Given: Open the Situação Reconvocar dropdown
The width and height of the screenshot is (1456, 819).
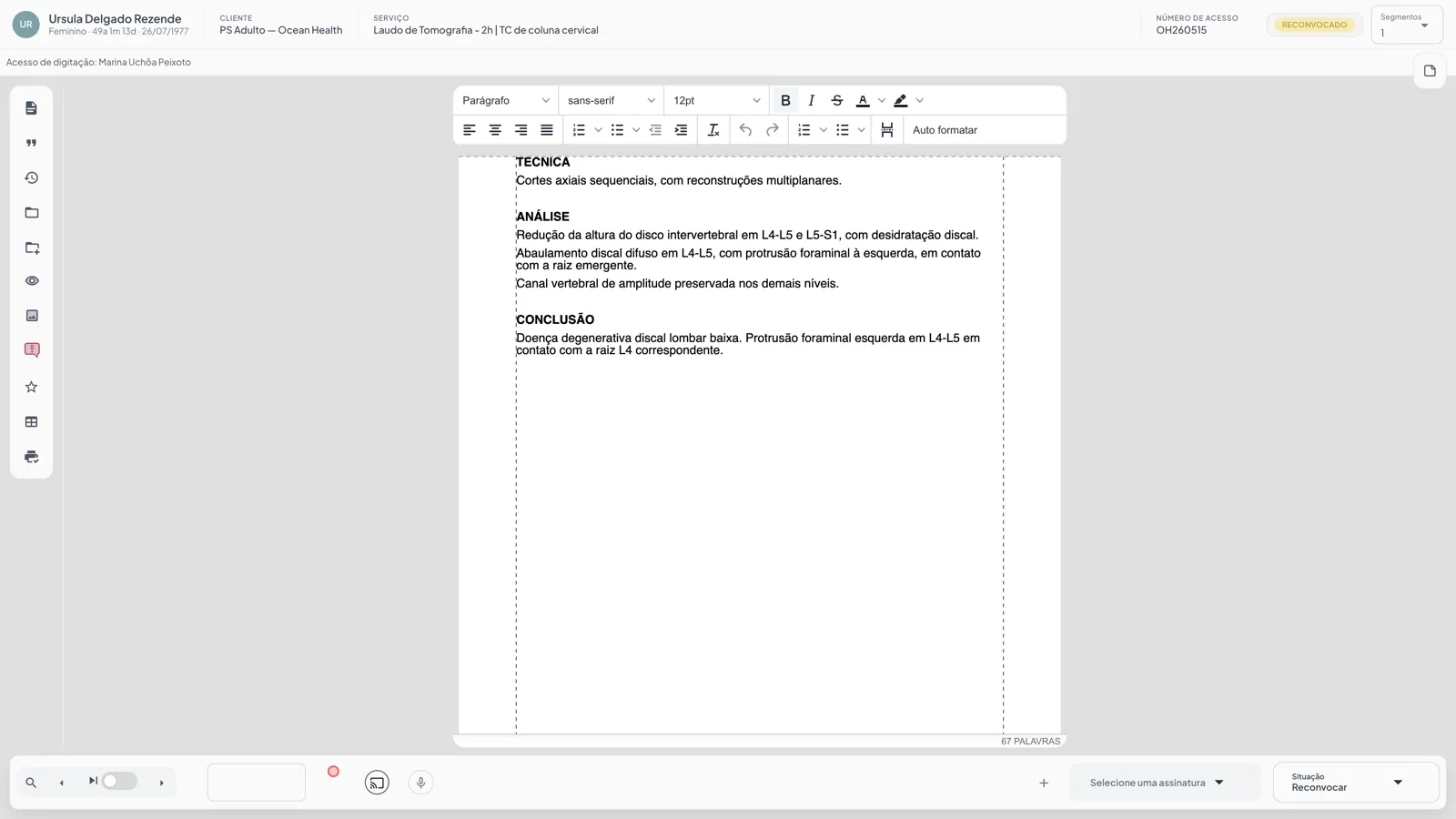Looking at the screenshot, I should 1356,783.
